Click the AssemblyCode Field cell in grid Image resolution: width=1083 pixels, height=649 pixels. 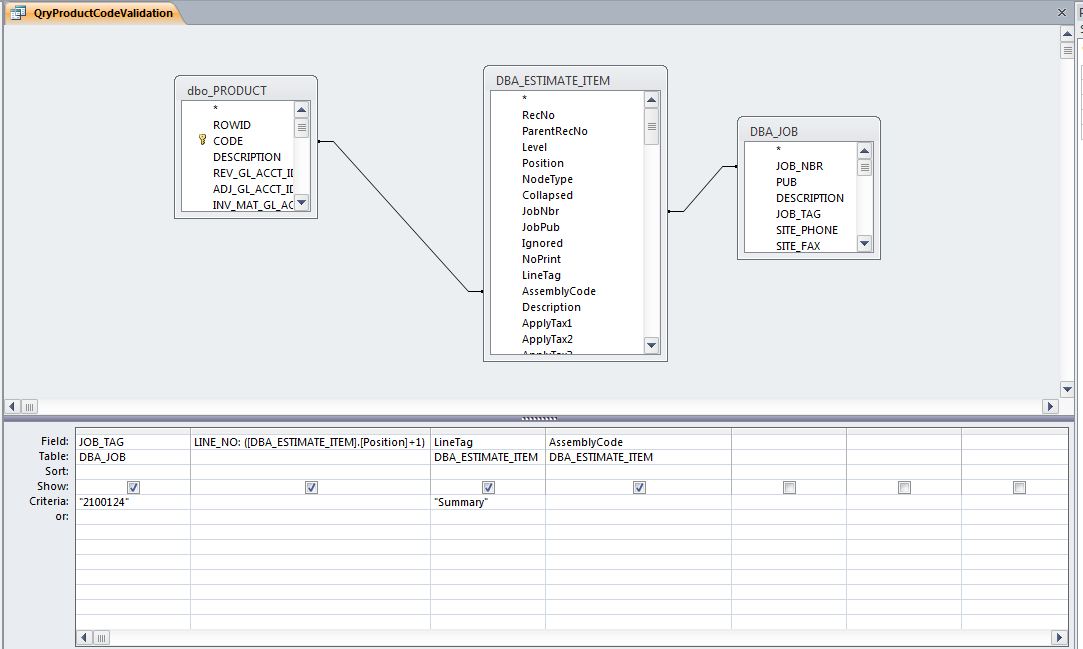click(x=638, y=442)
